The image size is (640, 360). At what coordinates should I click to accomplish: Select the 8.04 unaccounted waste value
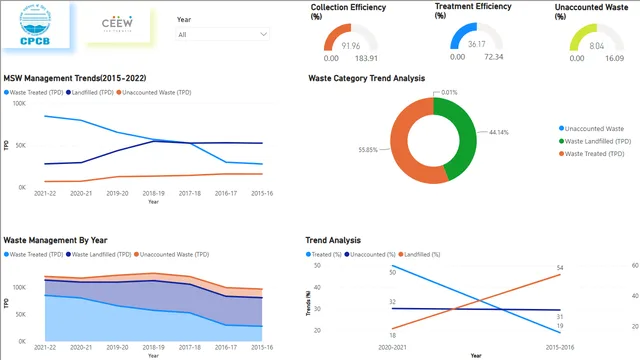click(x=596, y=46)
